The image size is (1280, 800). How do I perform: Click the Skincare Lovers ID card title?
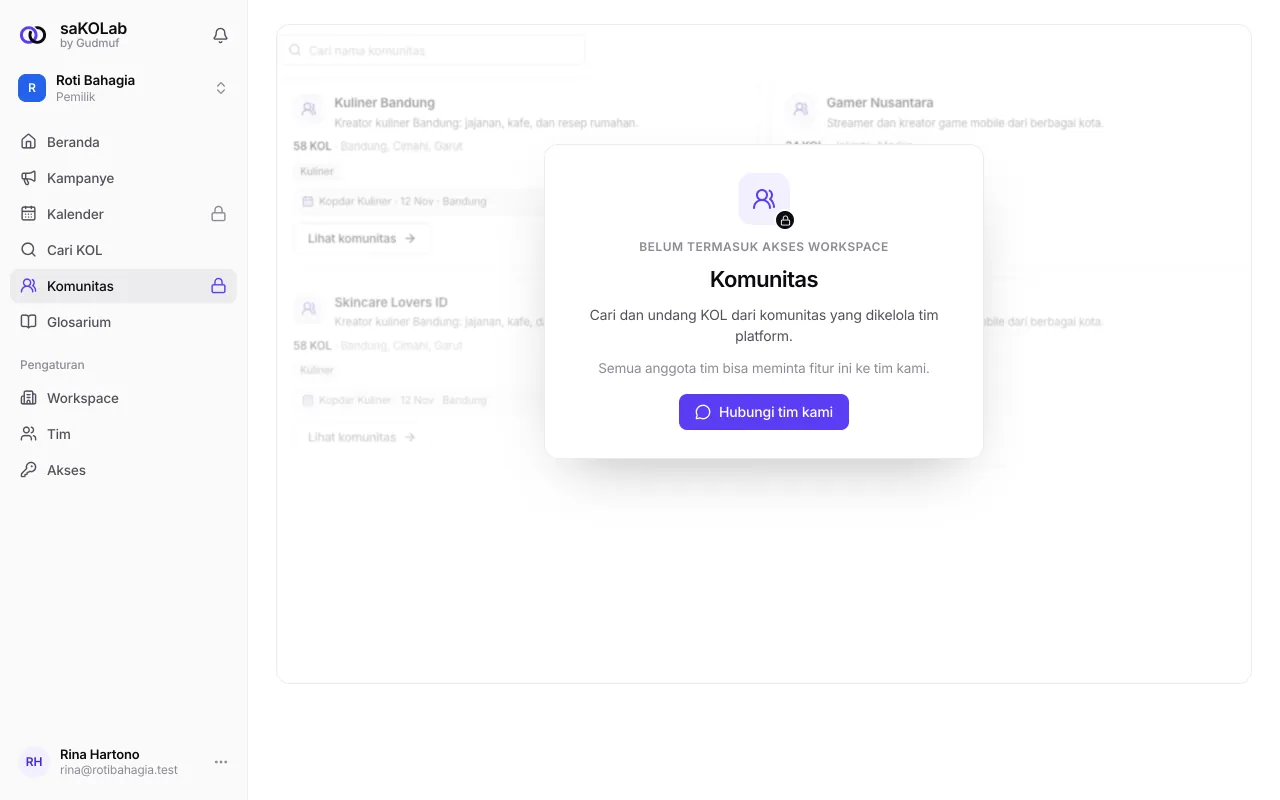(391, 302)
